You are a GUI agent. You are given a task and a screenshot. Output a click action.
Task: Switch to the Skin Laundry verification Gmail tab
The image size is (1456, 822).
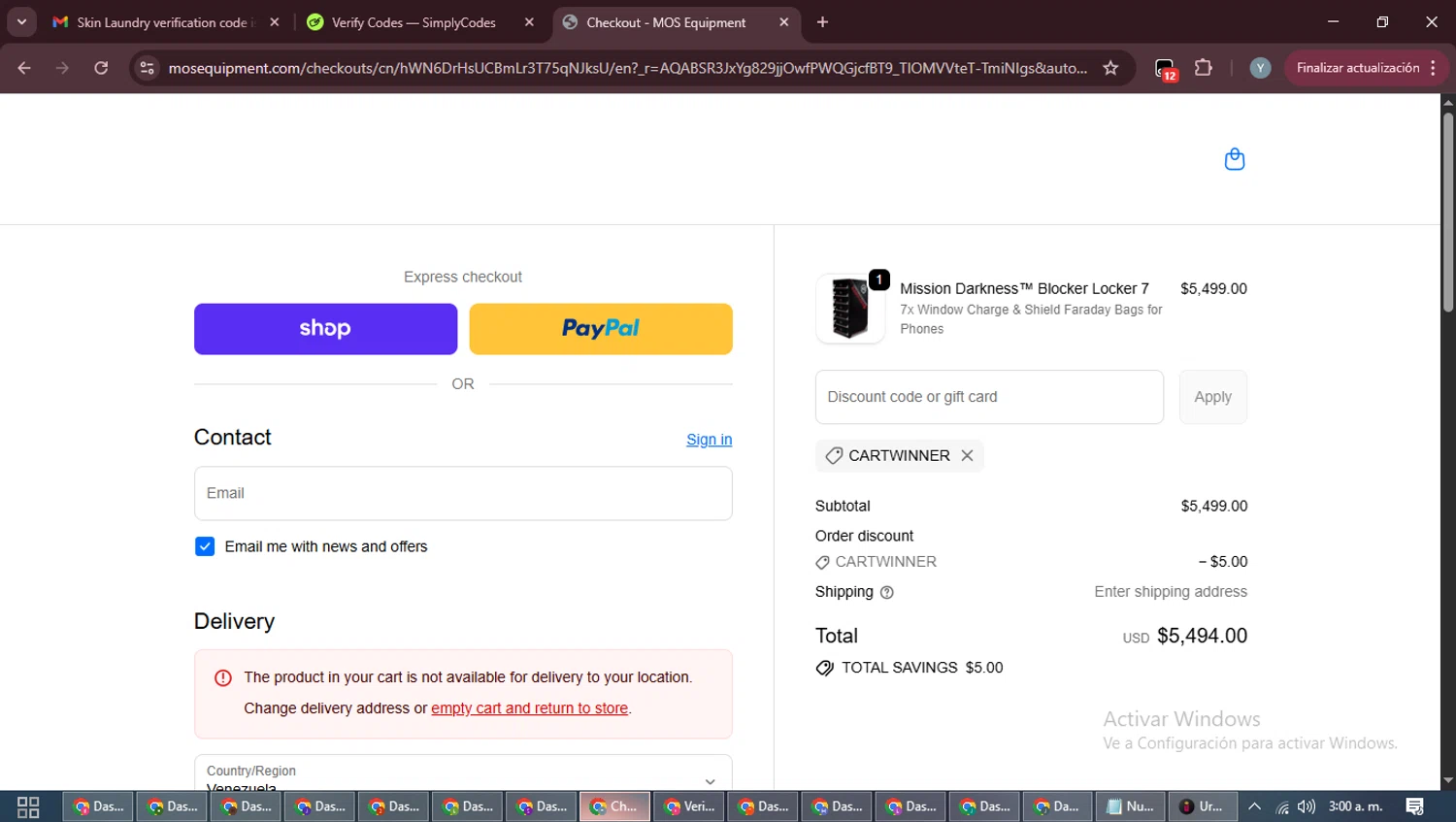coord(165,22)
